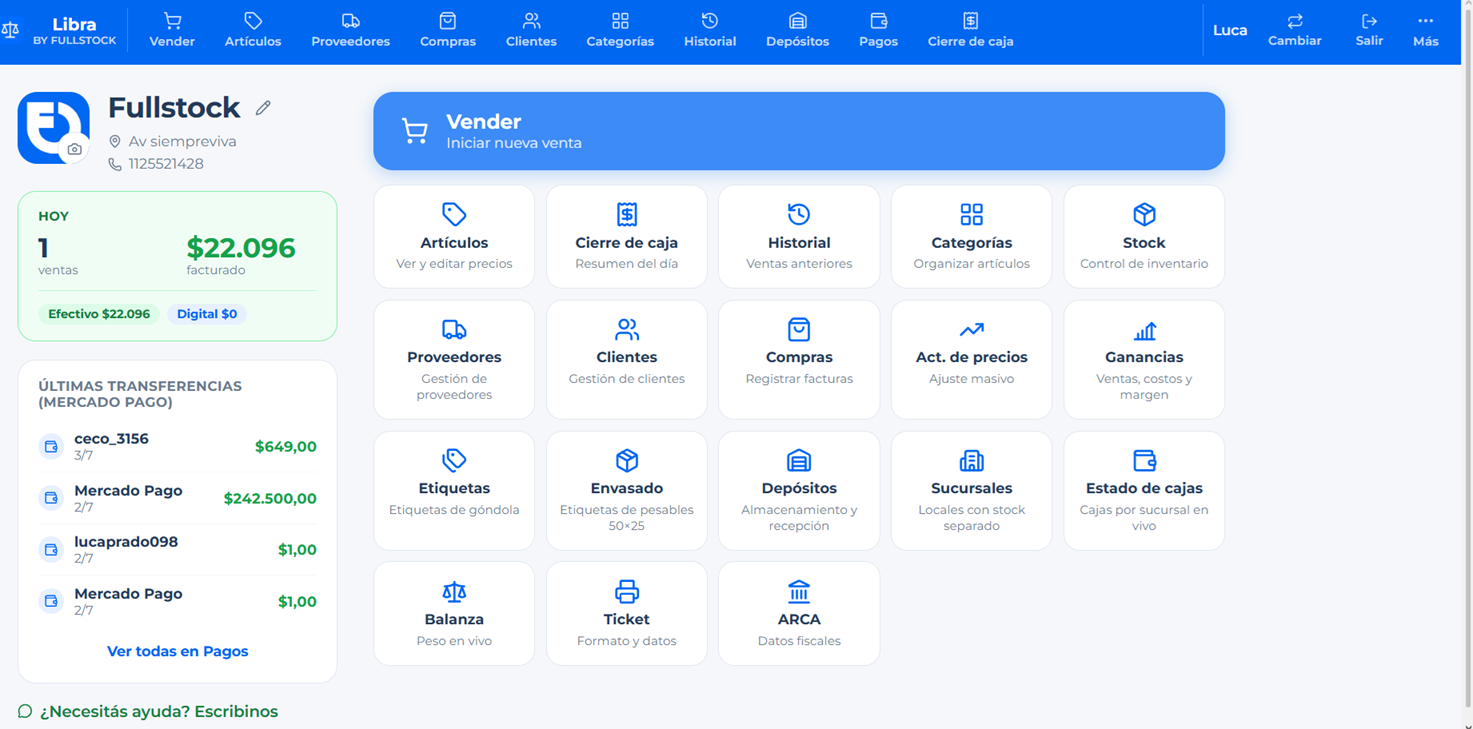Click the cube icon on the Stock card
Screen dimensions: 1473x729
1144,214
